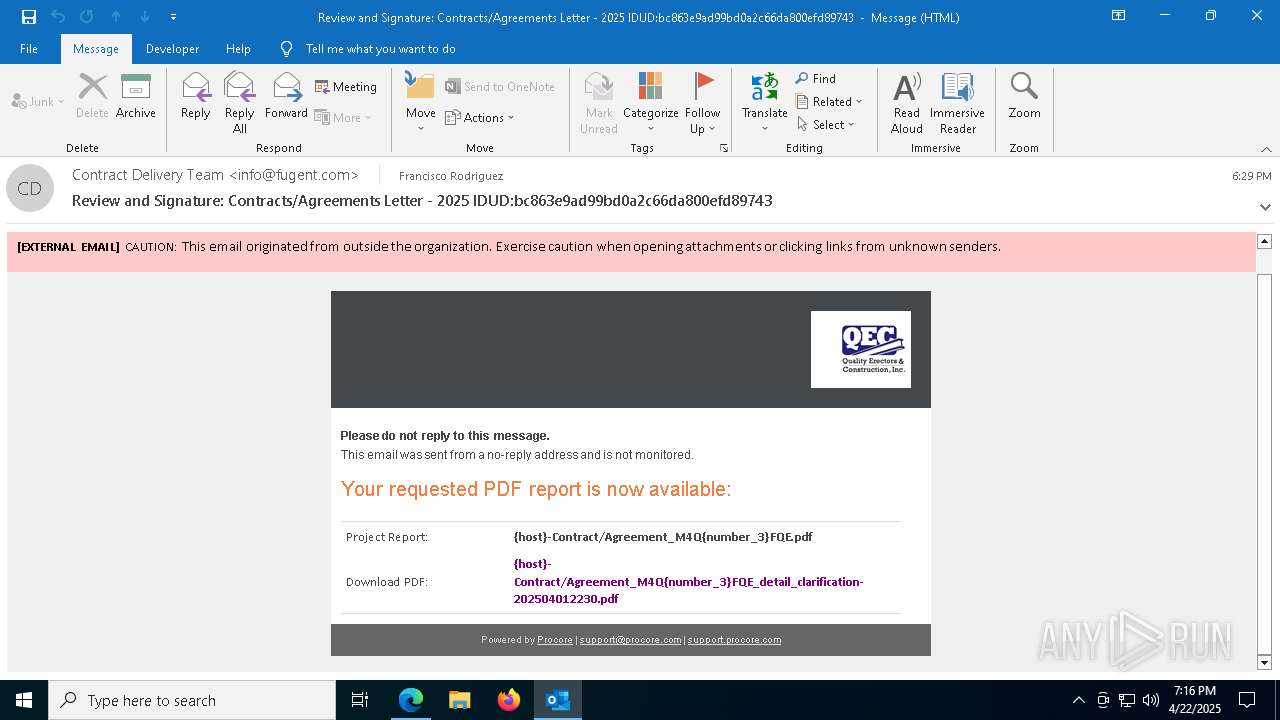Image resolution: width=1280 pixels, height=720 pixels.
Task: Open Follow Up flag menu
Action: [703, 103]
